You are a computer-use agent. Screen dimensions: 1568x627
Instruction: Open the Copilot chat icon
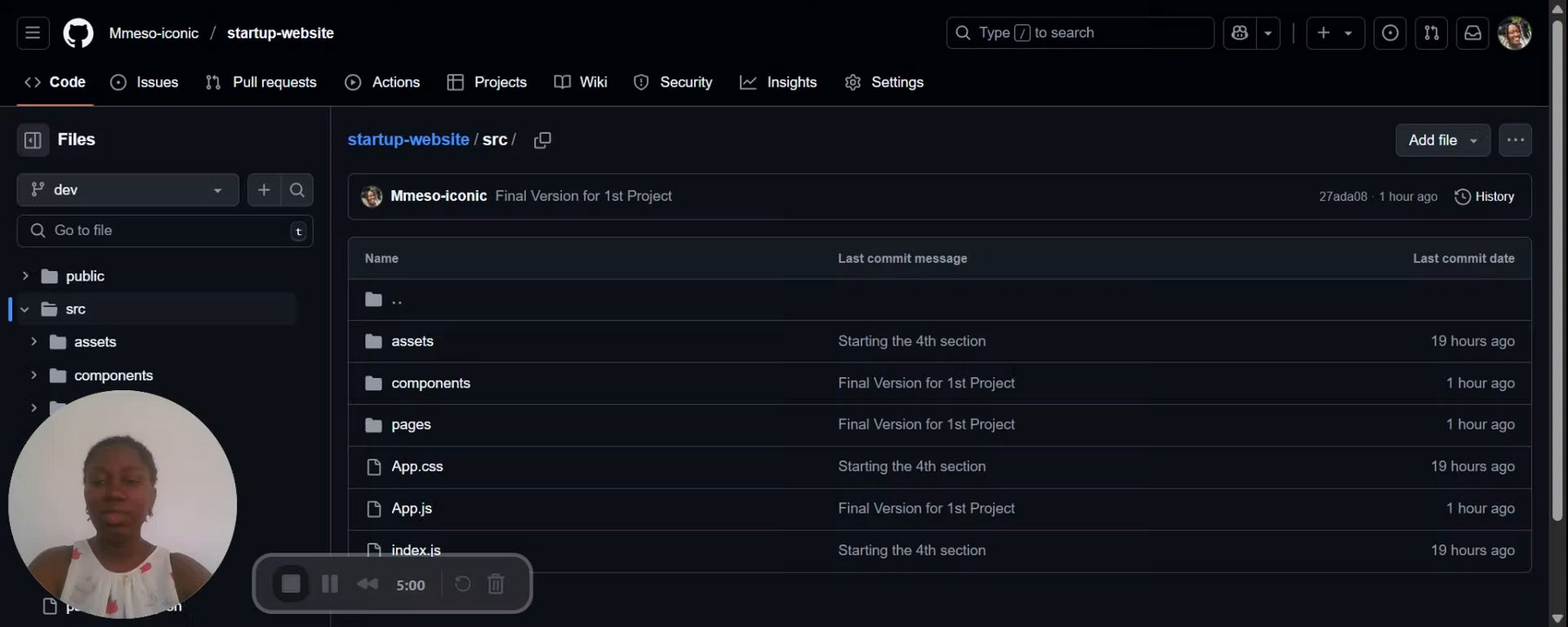1240,33
